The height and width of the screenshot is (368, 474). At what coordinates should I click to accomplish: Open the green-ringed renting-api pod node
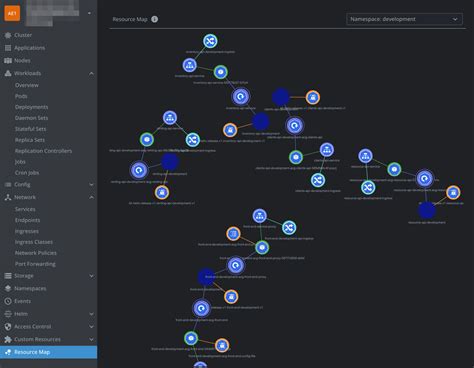[147, 139]
